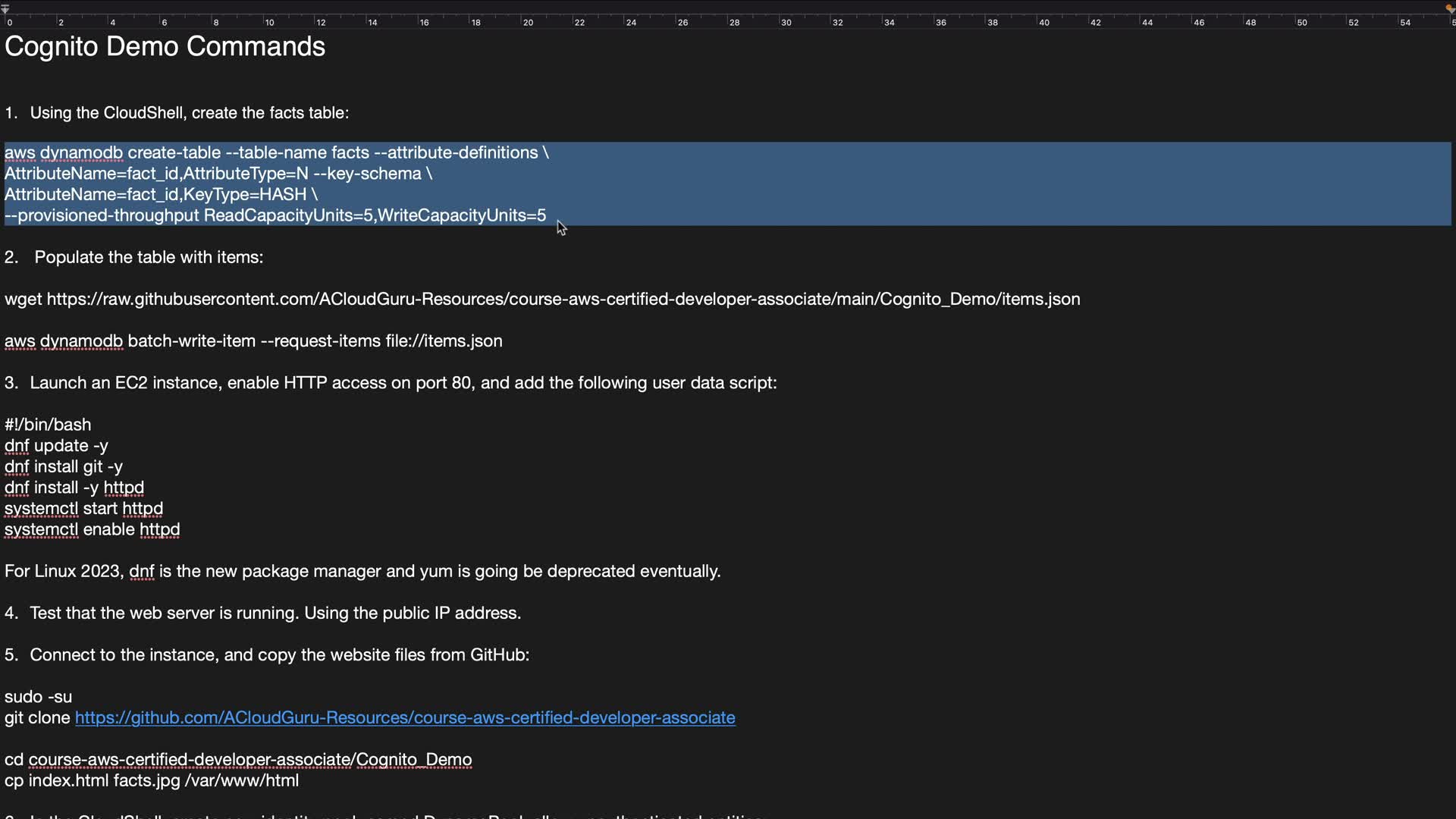The width and height of the screenshot is (1456, 819).
Task: Click the 'sudo -su' command line
Action: pyautogui.click(x=39, y=697)
